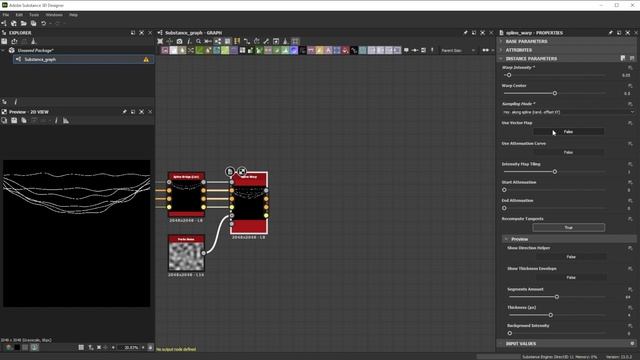
Task: Click the fit-to-view icon in graph toolbar
Action: click(160, 41)
